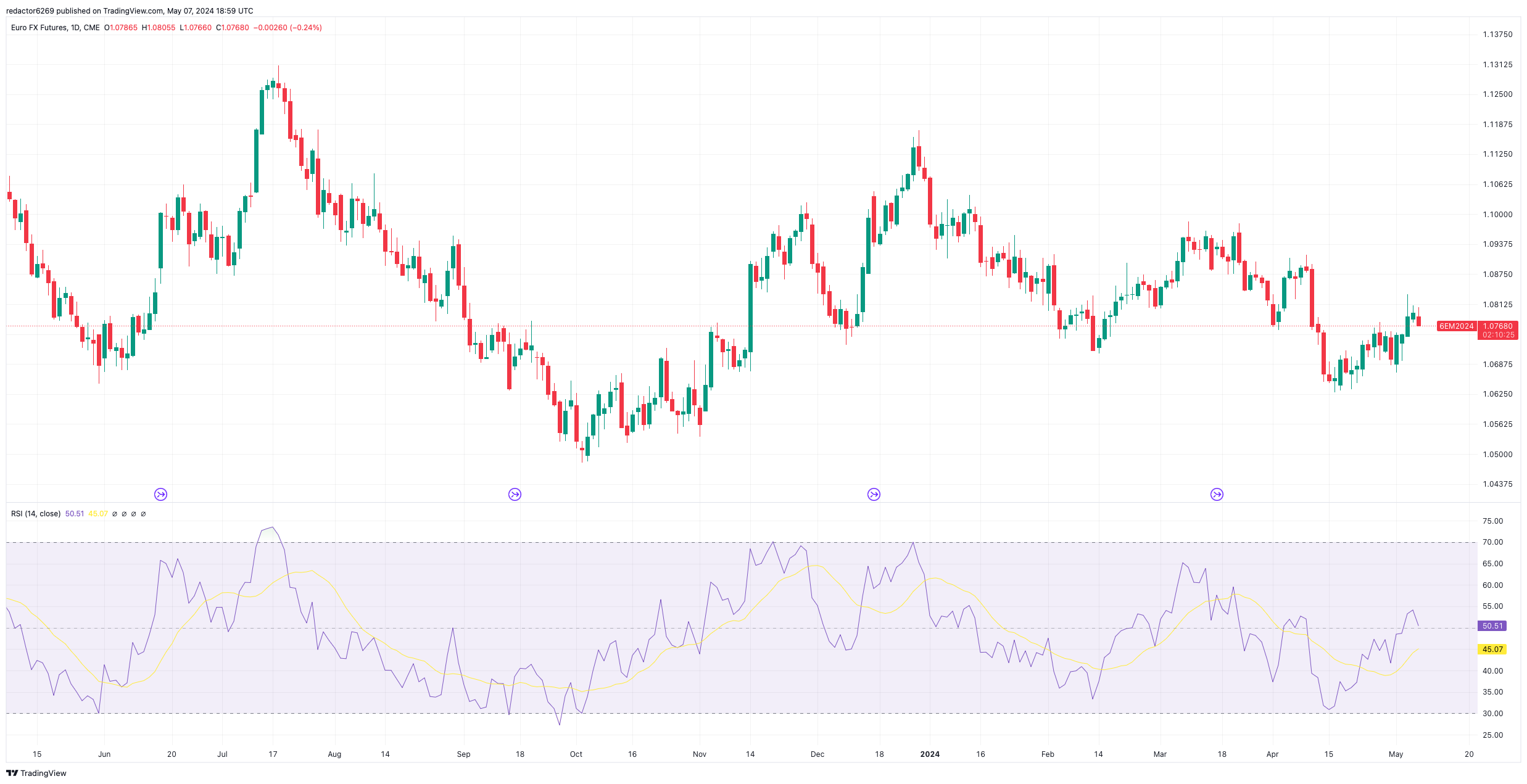Select the purple 50.51 RSI value label

point(1493,626)
